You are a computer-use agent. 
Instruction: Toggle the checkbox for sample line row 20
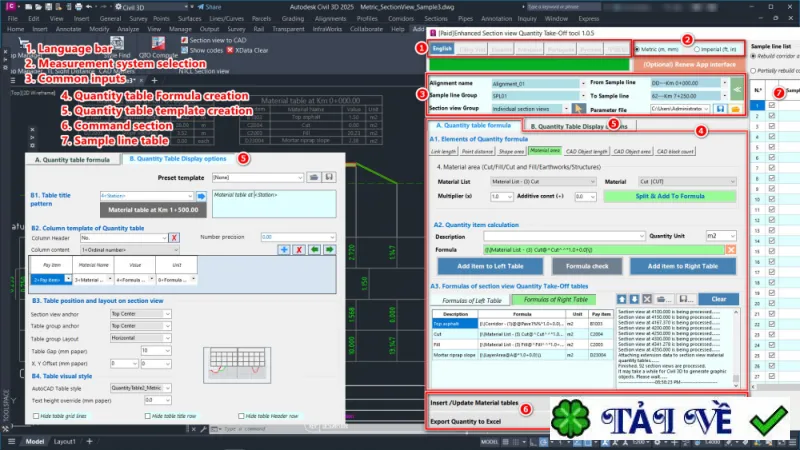[771, 303]
